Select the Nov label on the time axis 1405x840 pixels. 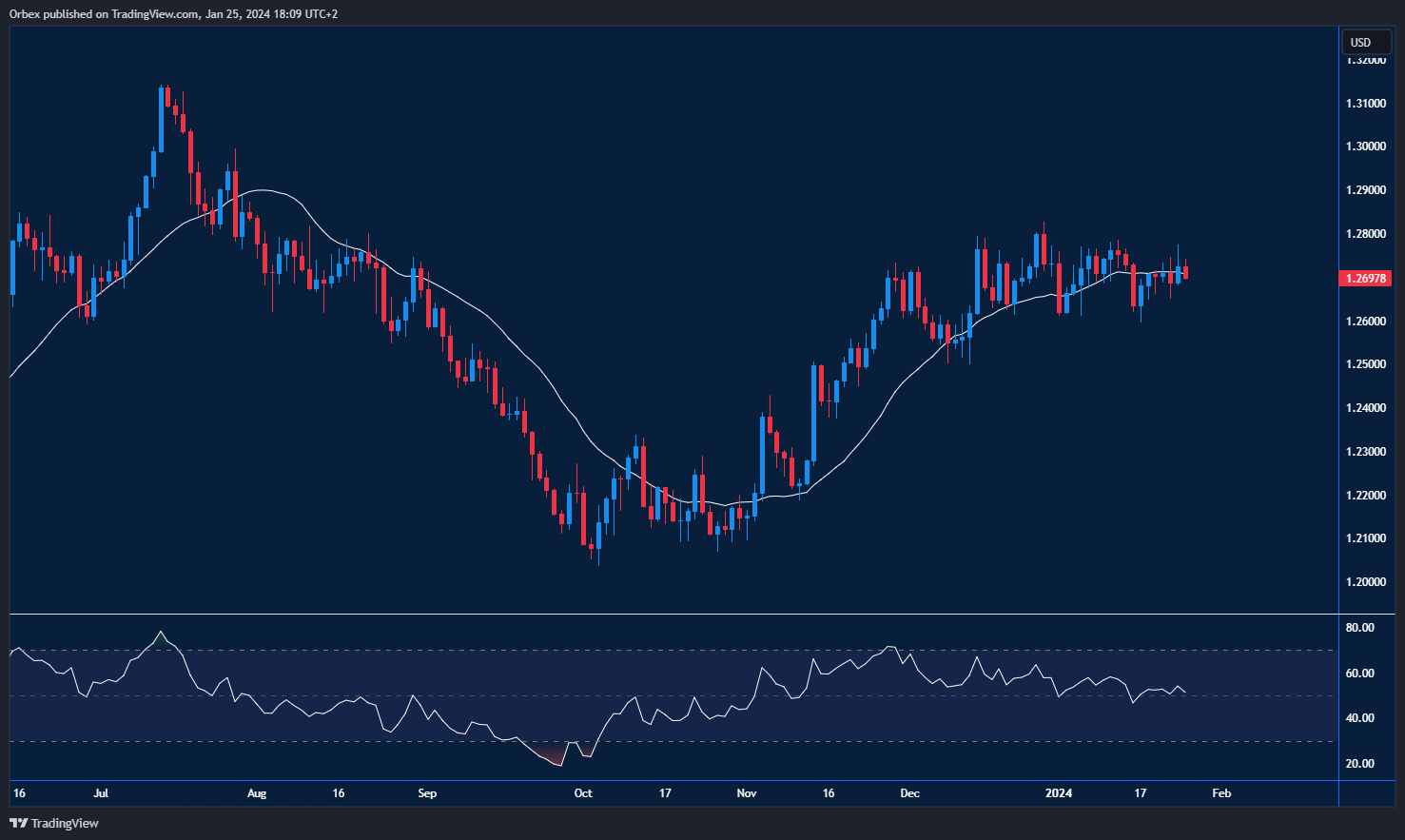[x=747, y=792]
